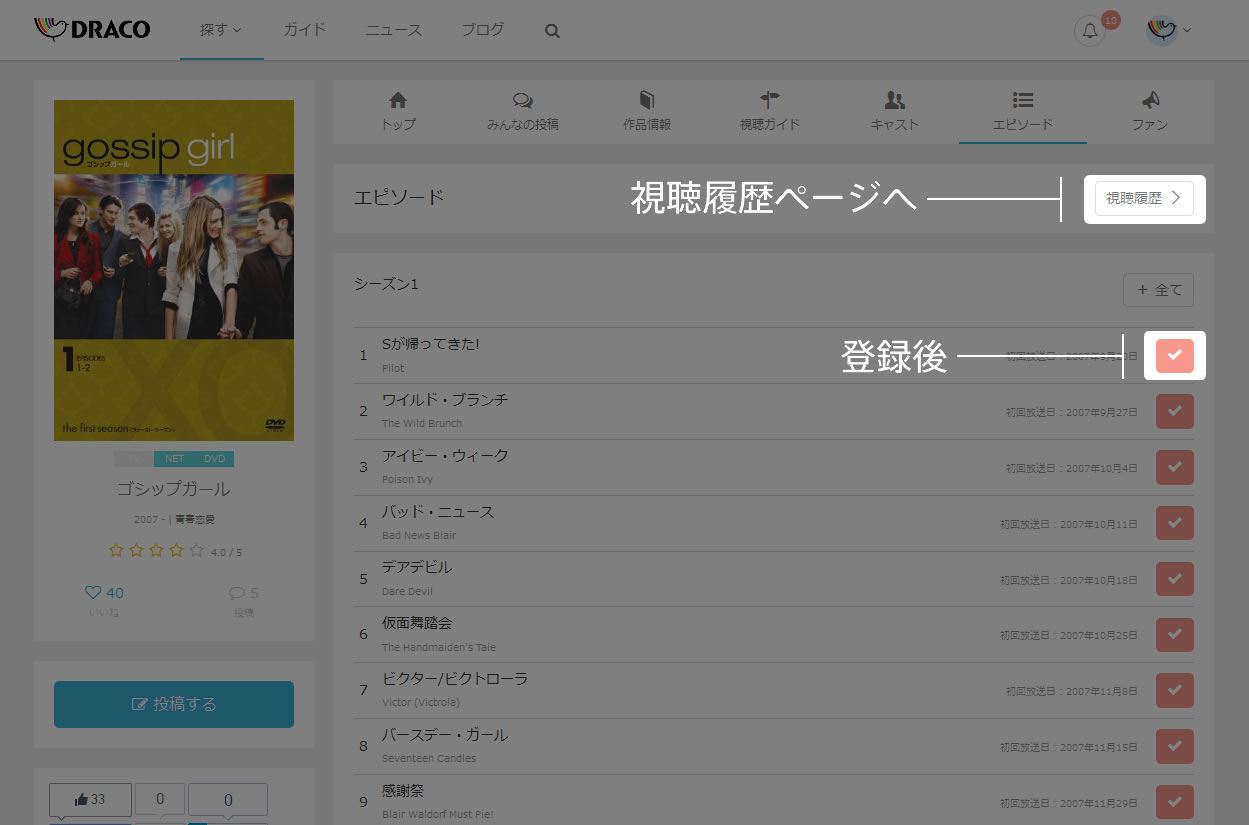The height and width of the screenshot is (825, 1249).
Task: Click the air date 2007年10月25日
Action: (1098, 635)
